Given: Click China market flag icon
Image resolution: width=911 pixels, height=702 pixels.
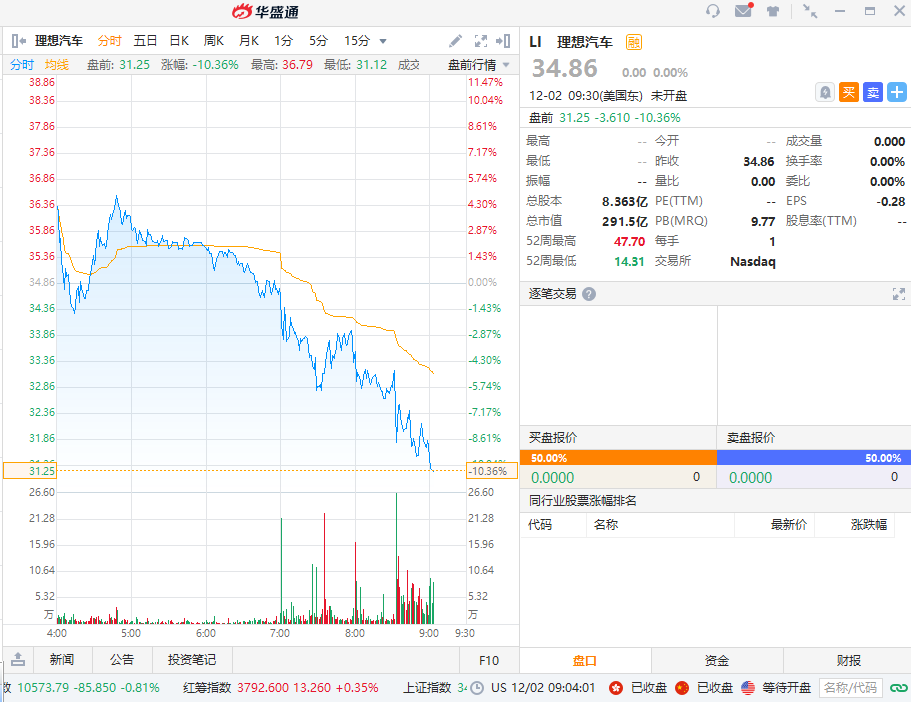Looking at the screenshot, I should tap(682, 688).
